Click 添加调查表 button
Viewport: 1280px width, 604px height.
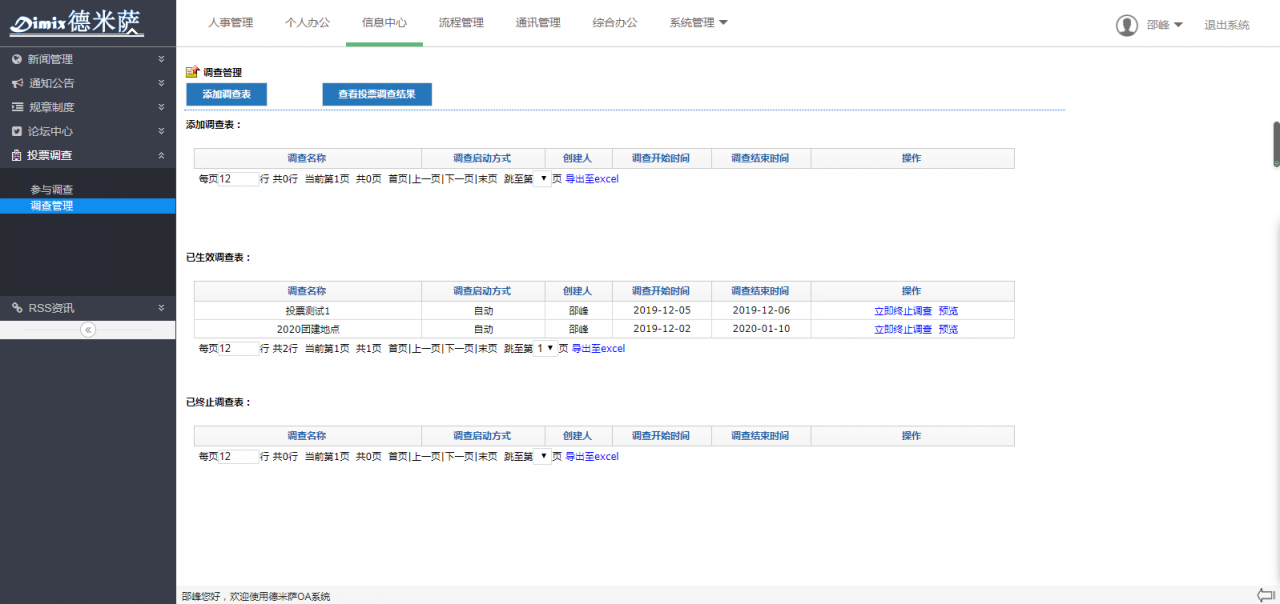[227, 94]
